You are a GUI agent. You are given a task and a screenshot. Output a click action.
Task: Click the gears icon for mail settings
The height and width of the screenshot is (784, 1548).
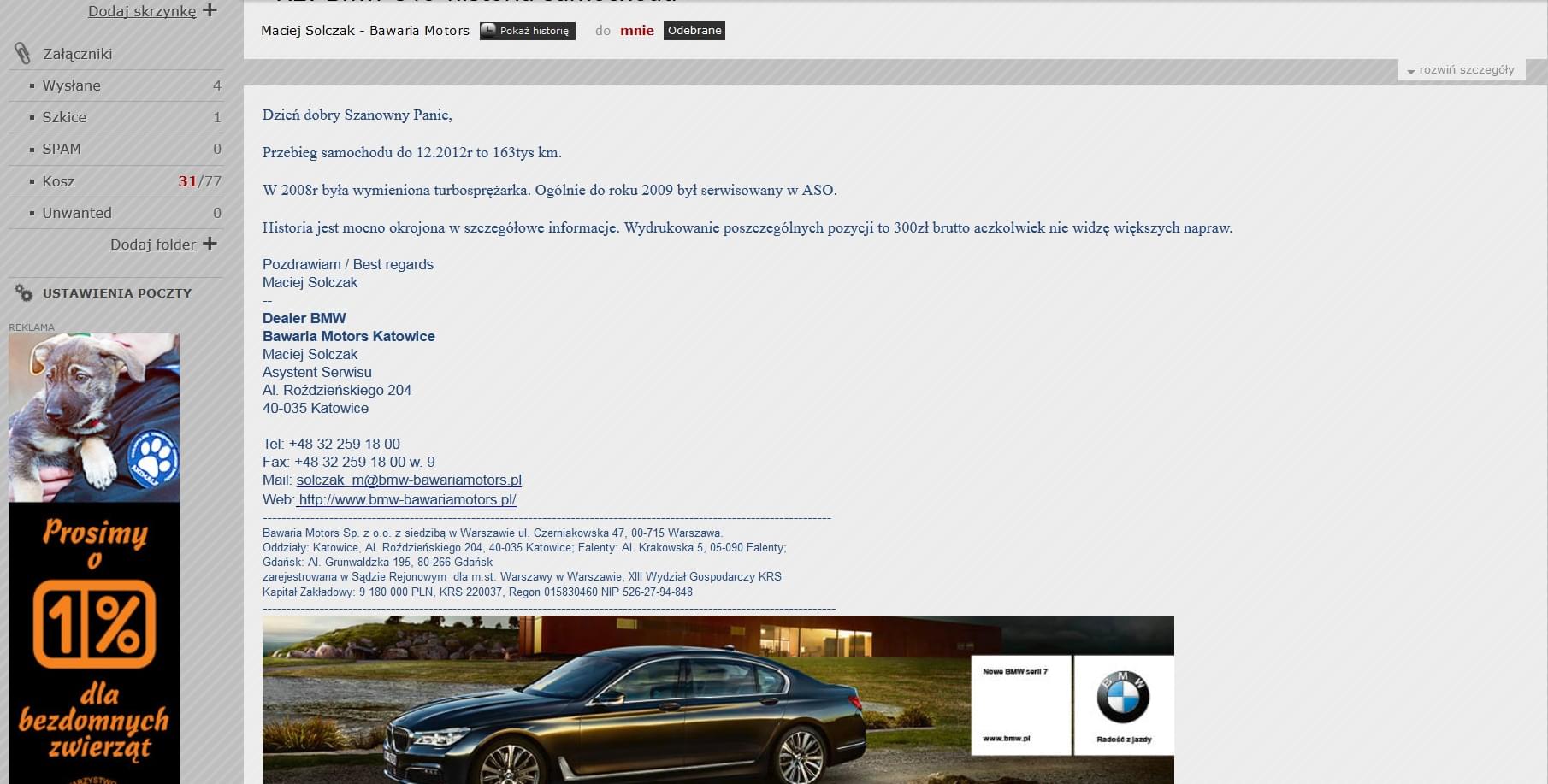pos(24,293)
